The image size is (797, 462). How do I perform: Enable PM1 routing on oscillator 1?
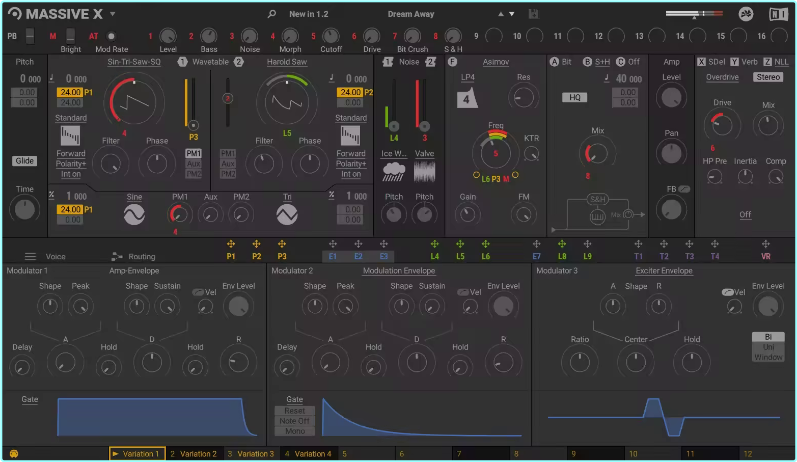[x=193, y=153]
